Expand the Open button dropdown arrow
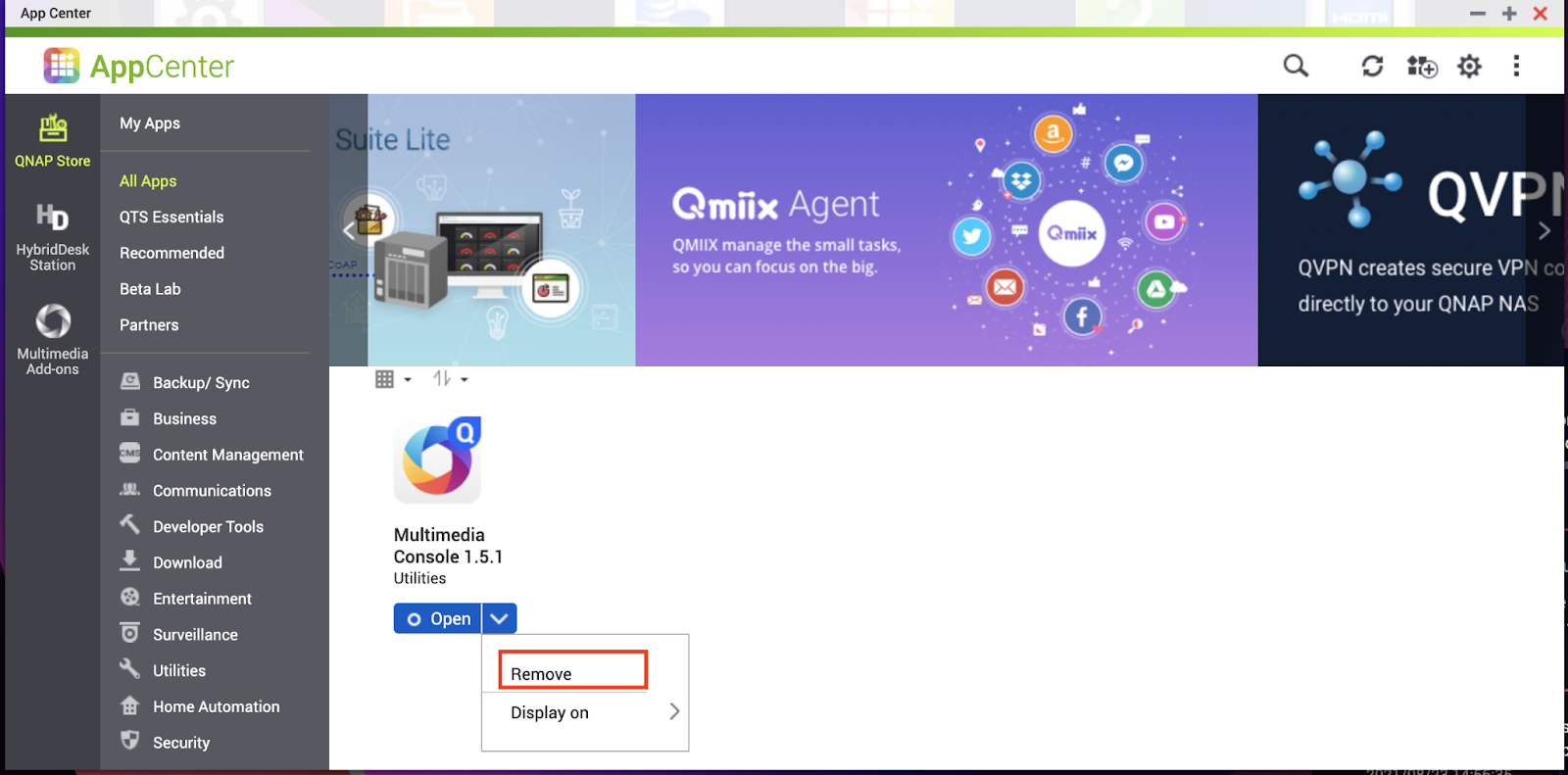Viewport: 1568px width, 775px height. 499,618
